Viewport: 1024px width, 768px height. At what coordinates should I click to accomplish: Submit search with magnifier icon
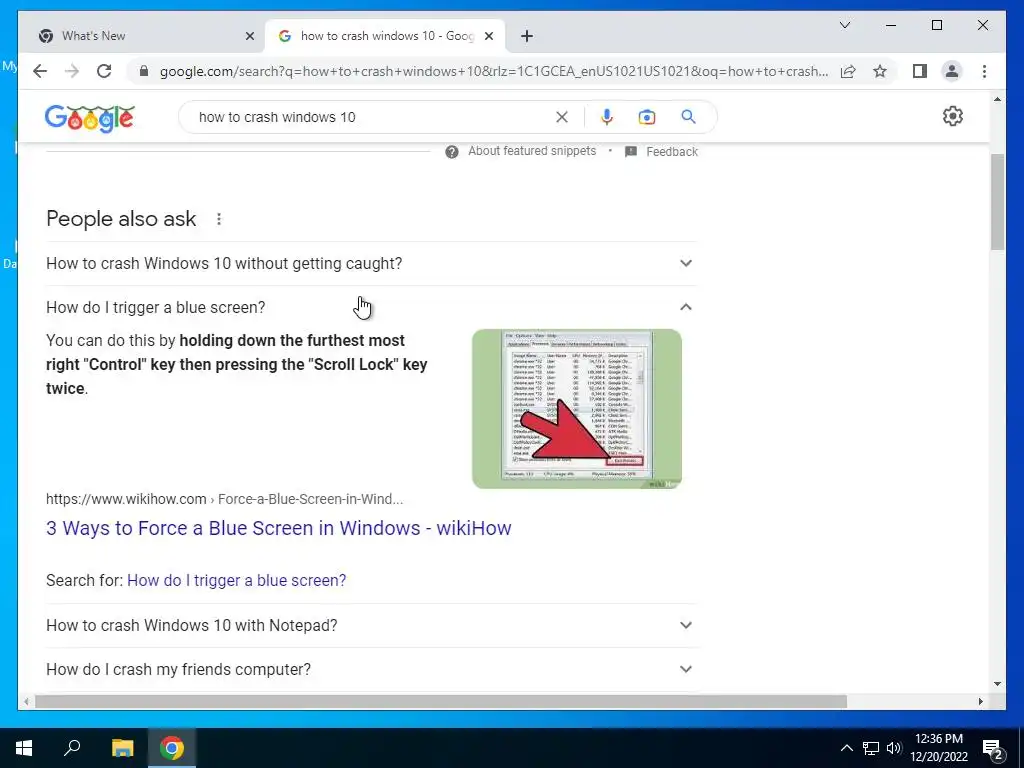pos(688,117)
